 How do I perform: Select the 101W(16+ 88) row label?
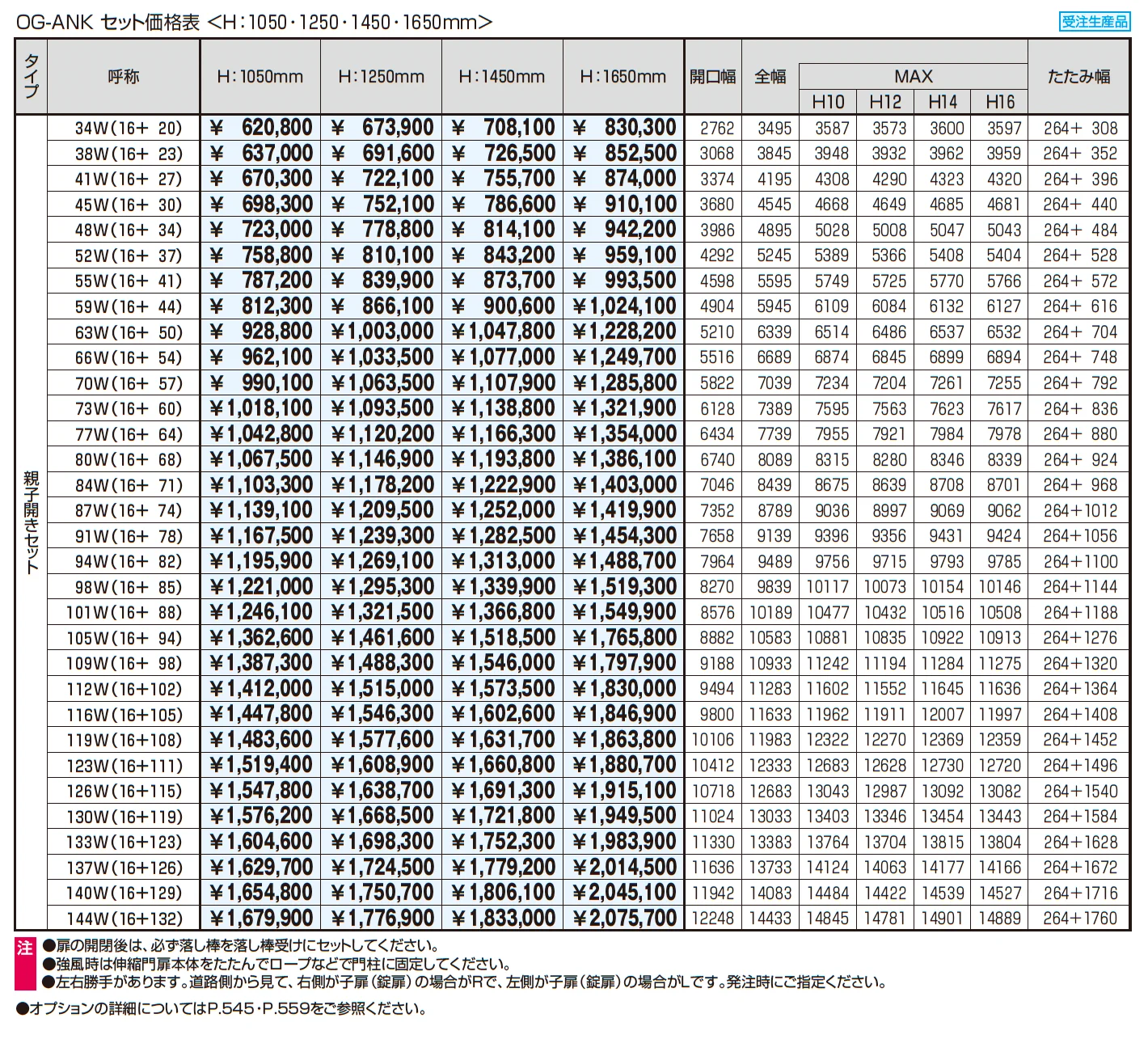point(125,612)
